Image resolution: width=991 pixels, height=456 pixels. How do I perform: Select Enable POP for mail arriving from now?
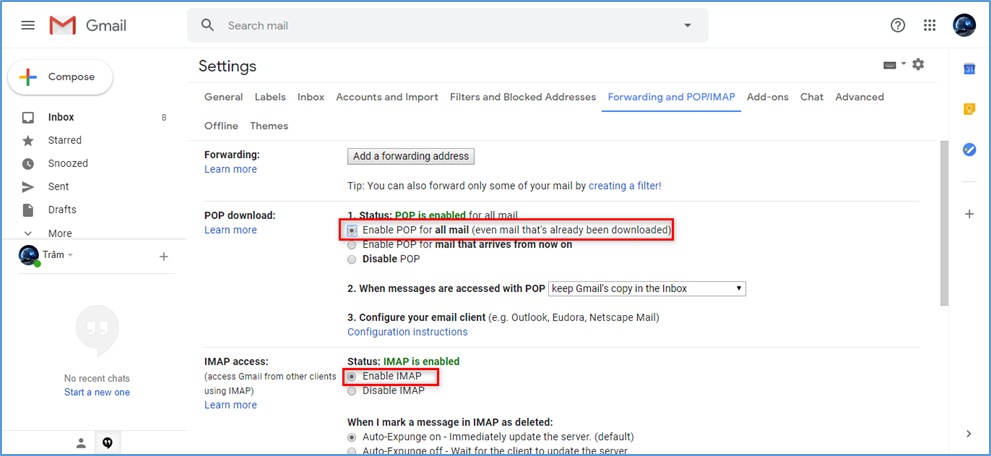pyautogui.click(x=351, y=245)
